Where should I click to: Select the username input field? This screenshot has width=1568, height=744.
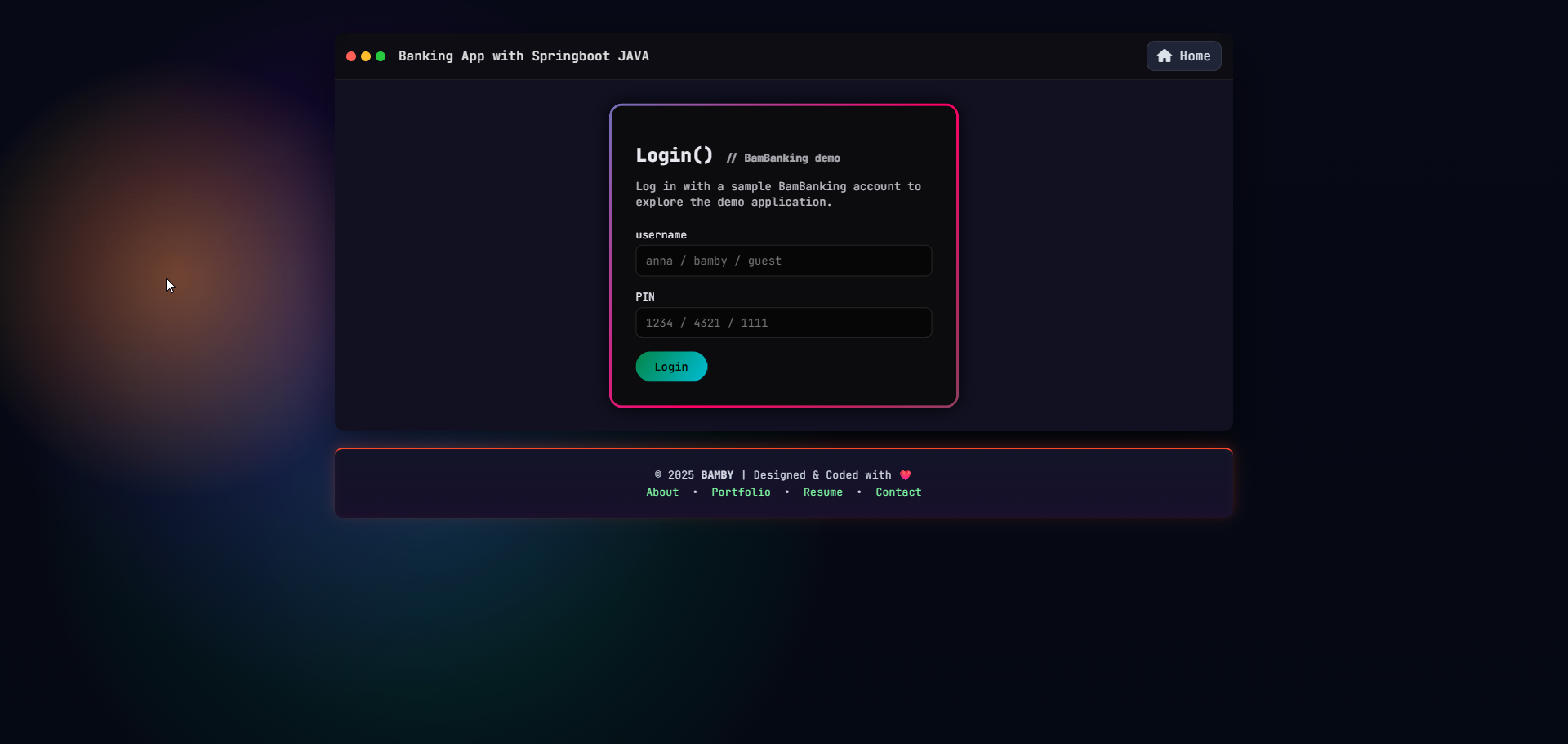(782, 261)
